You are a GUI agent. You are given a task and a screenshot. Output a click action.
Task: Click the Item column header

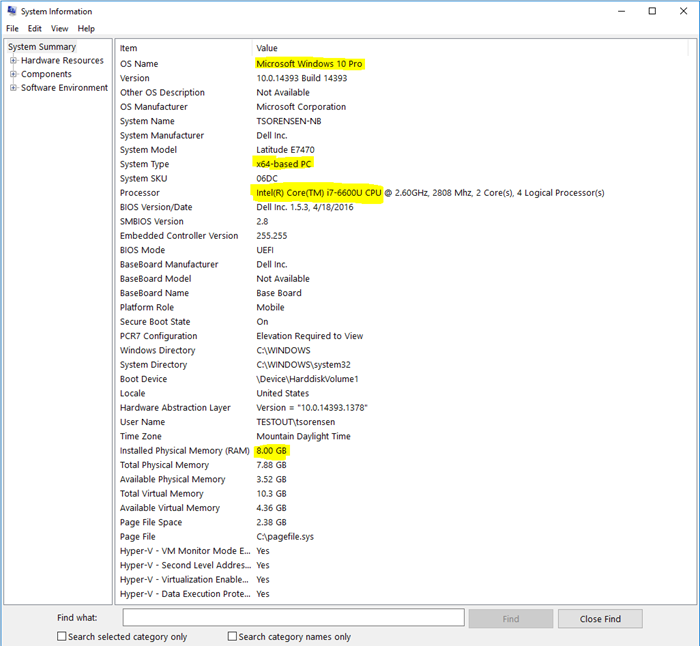(128, 48)
